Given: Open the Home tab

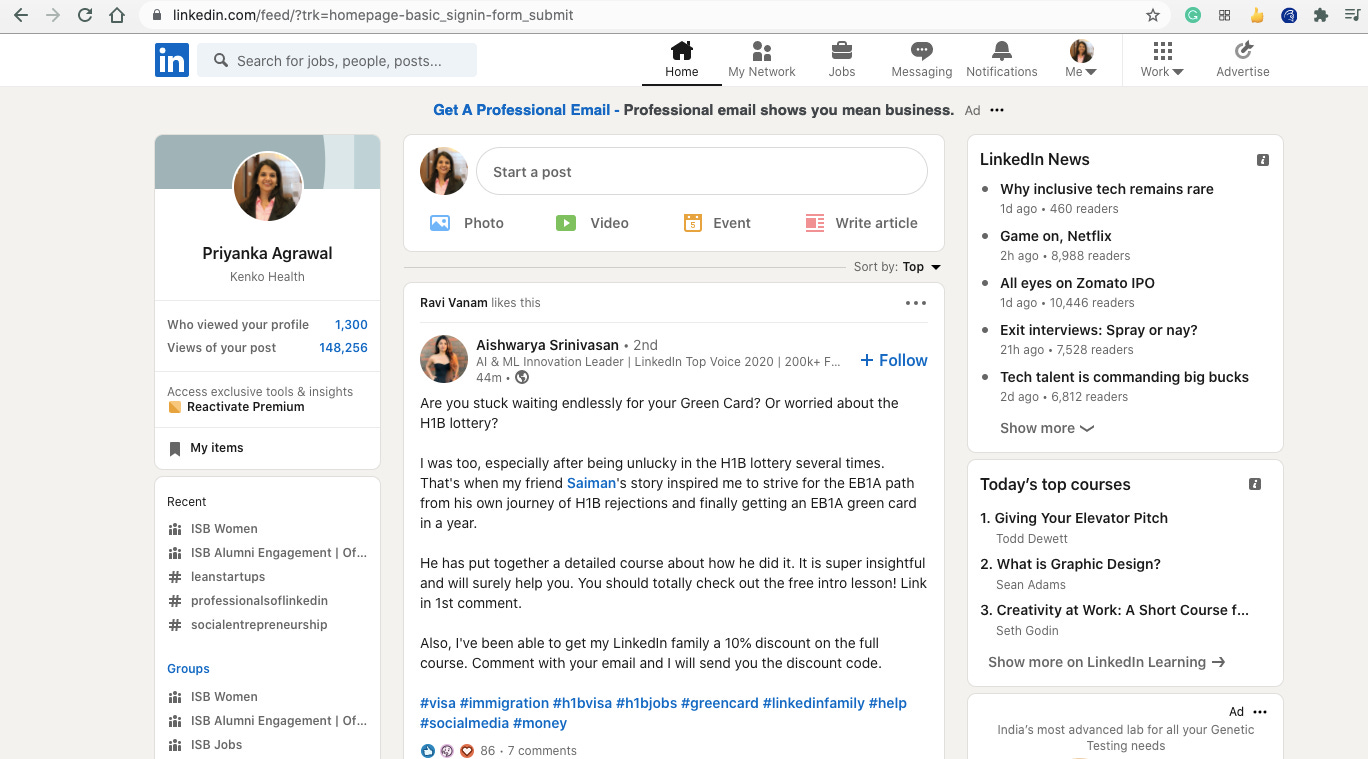Looking at the screenshot, I should pos(682,60).
